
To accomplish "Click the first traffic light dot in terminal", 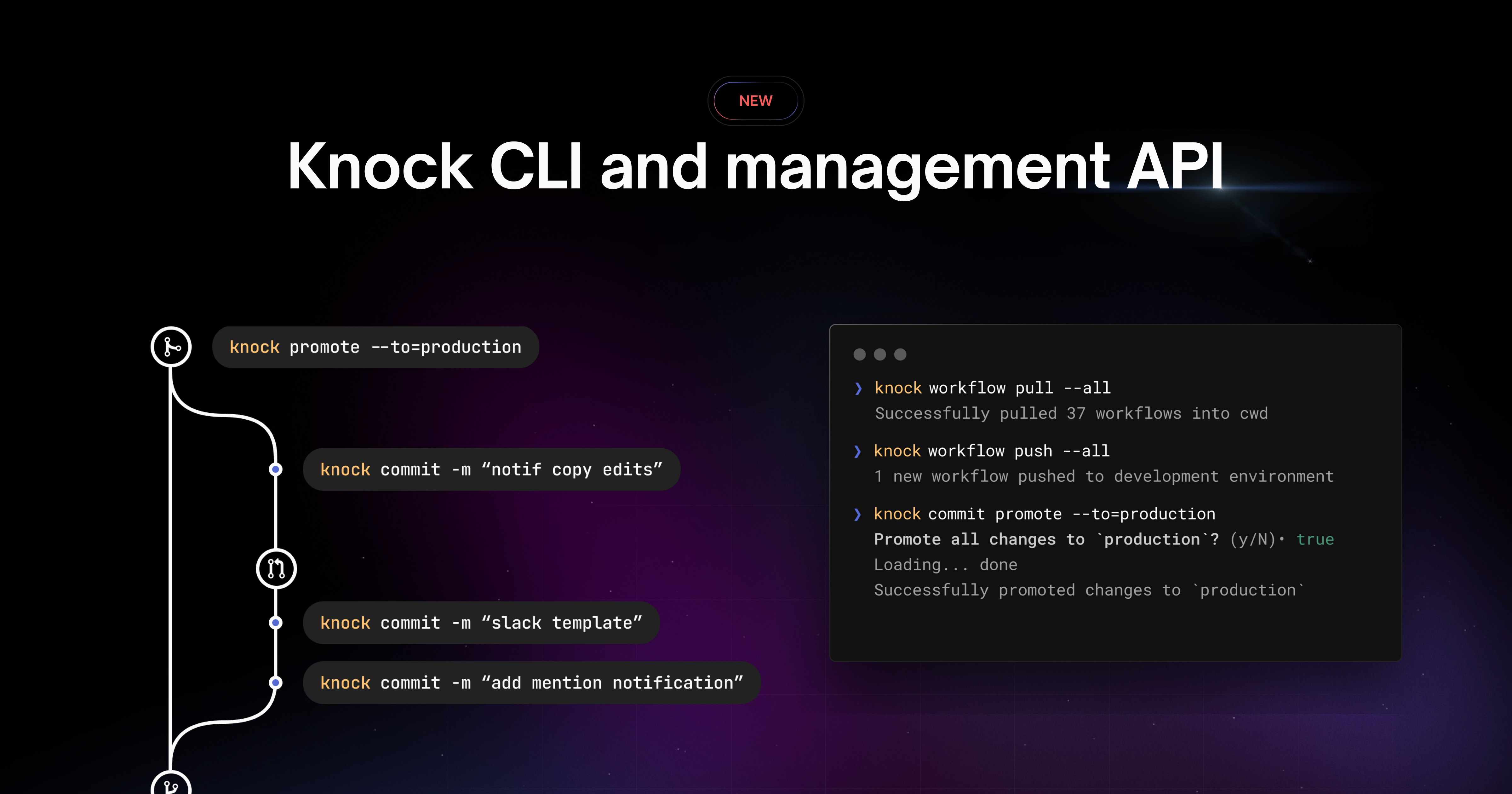I will tap(861, 355).
